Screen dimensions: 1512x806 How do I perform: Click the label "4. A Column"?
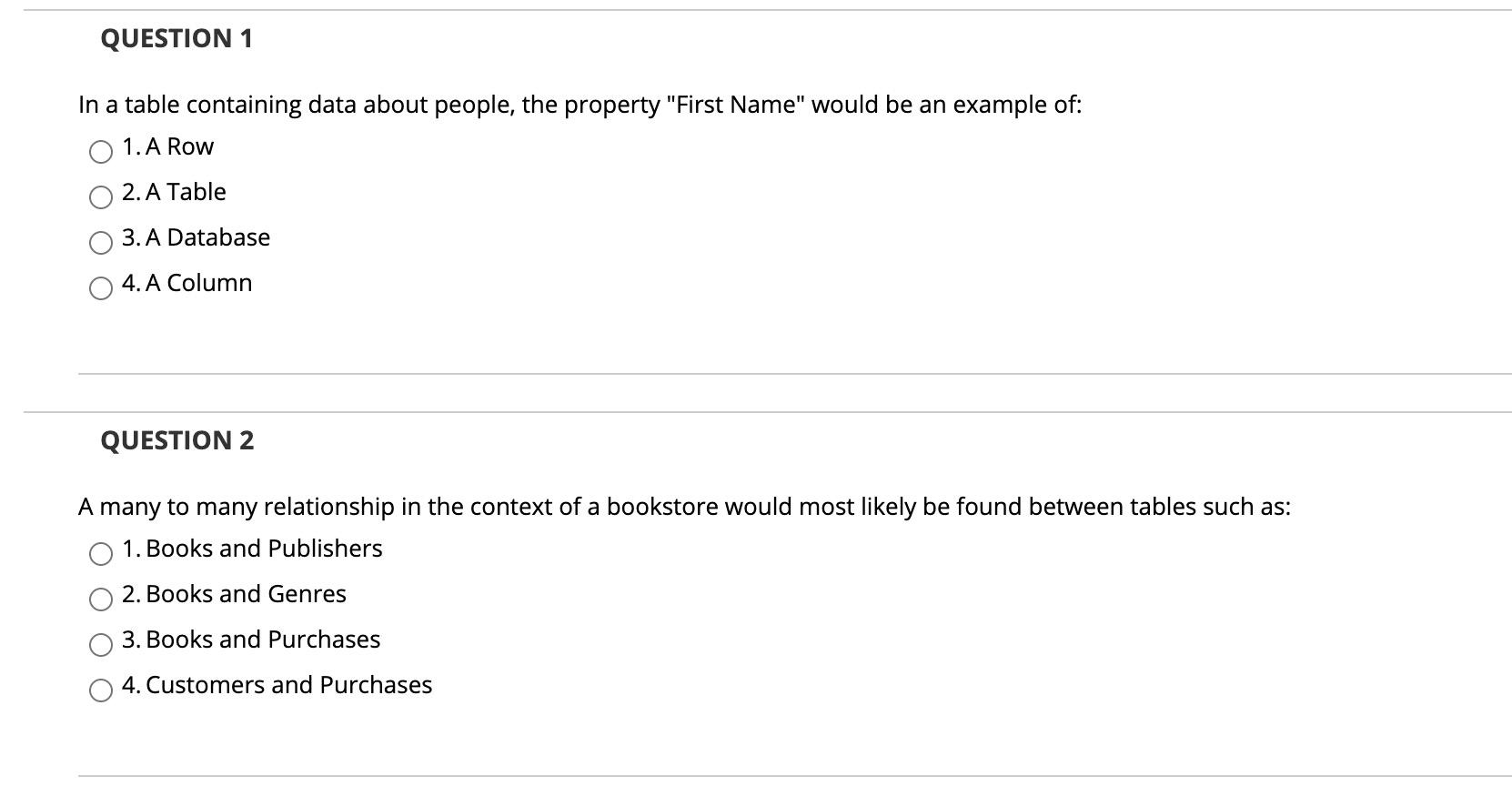pos(186,283)
